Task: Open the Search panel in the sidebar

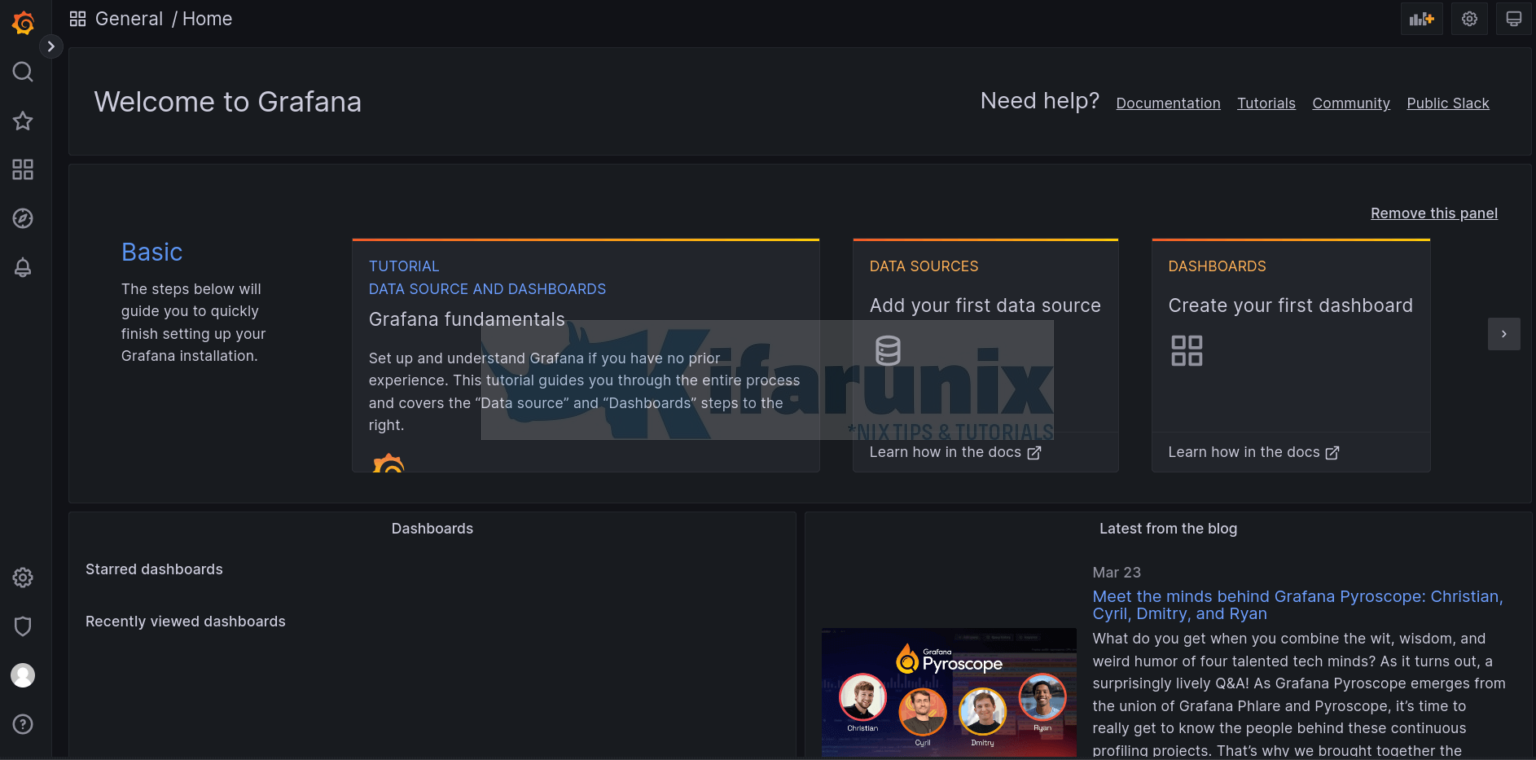Action: (x=22, y=71)
